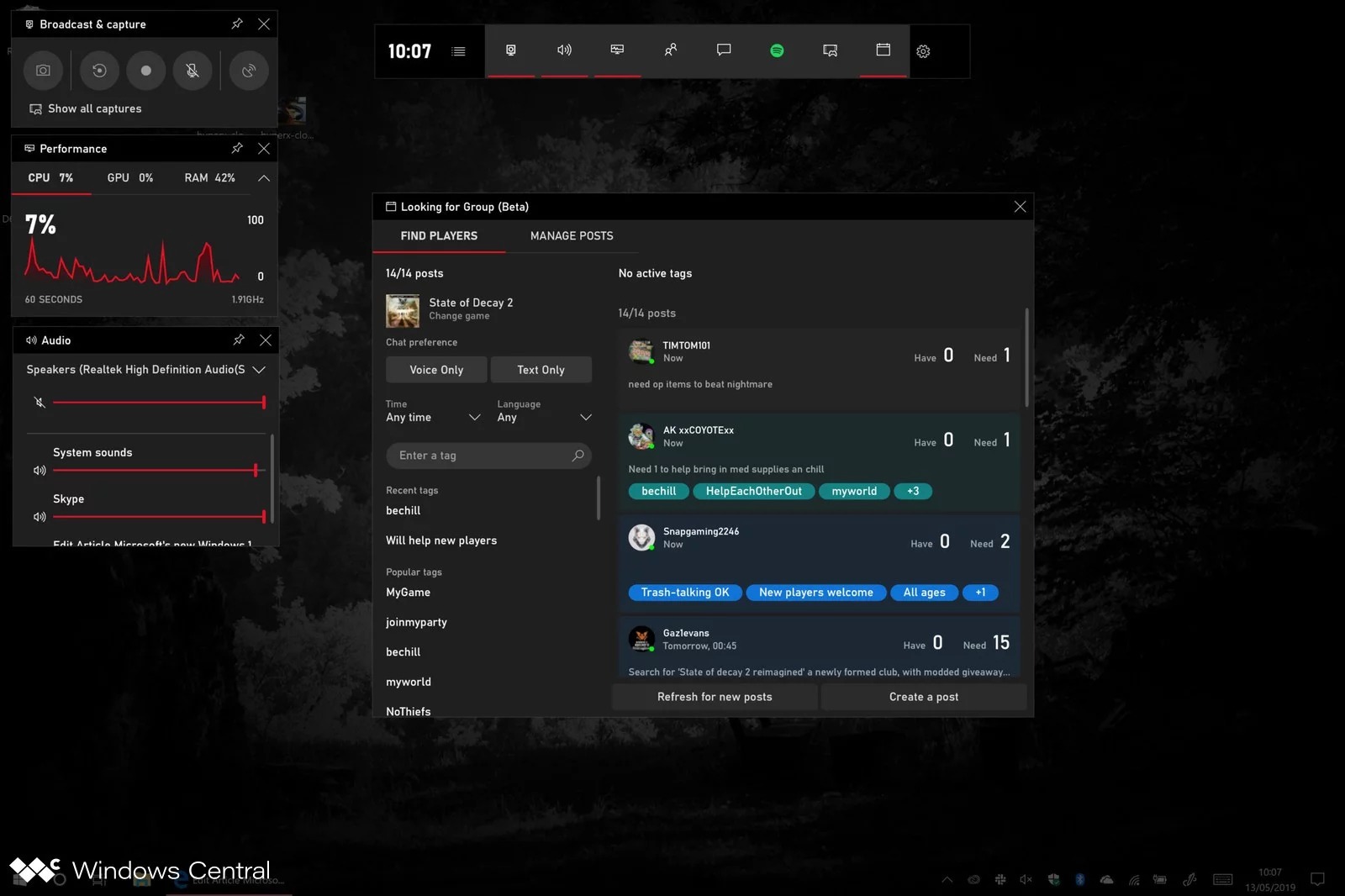Click the record last 30 seconds icon
This screenshot has width=1345, height=896.
click(x=99, y=71)
